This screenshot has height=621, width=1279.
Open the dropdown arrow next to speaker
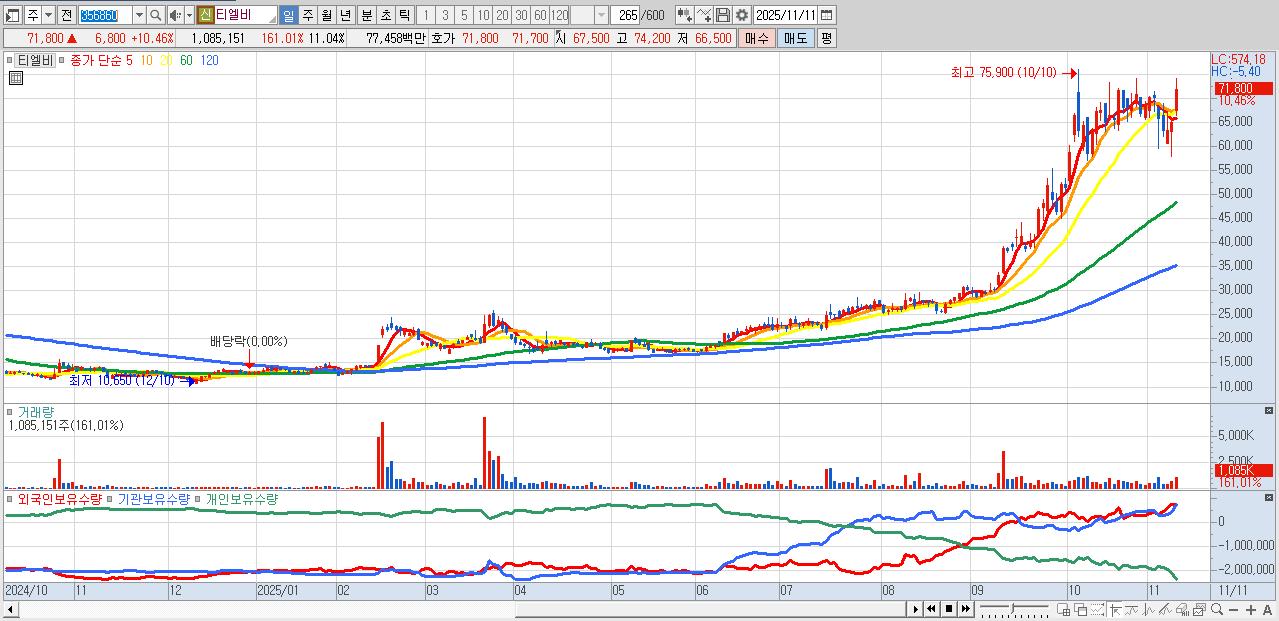[x=189, y=15]
